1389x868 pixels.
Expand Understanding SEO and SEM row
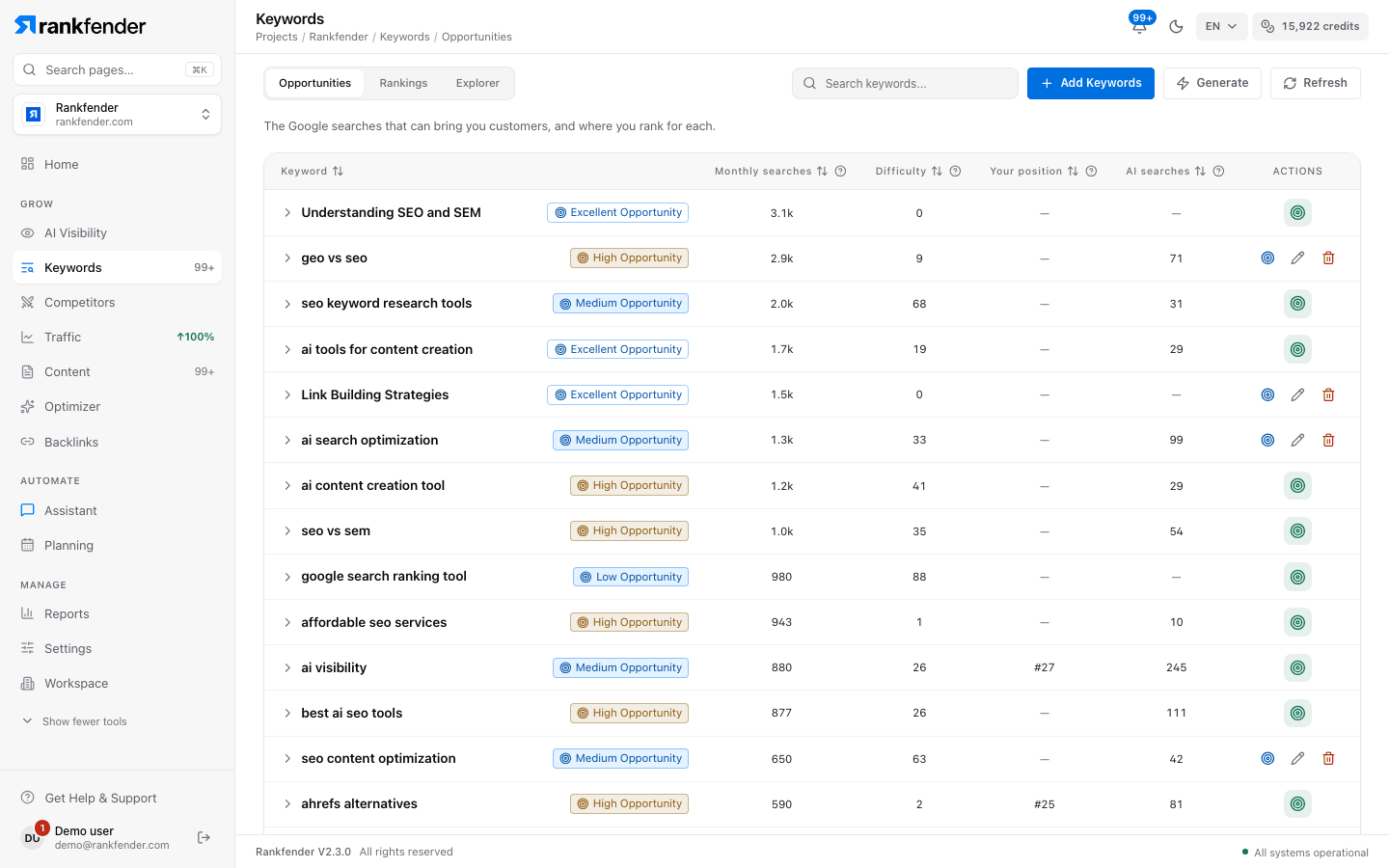287,212
